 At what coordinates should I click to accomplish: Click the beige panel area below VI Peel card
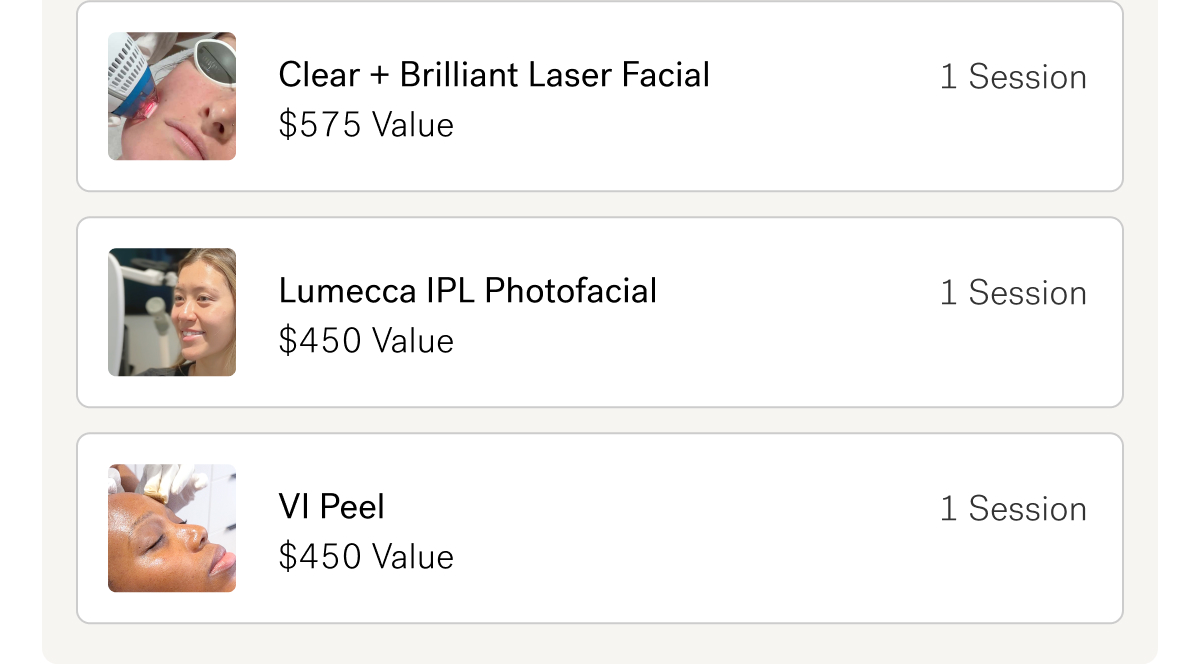600,644
